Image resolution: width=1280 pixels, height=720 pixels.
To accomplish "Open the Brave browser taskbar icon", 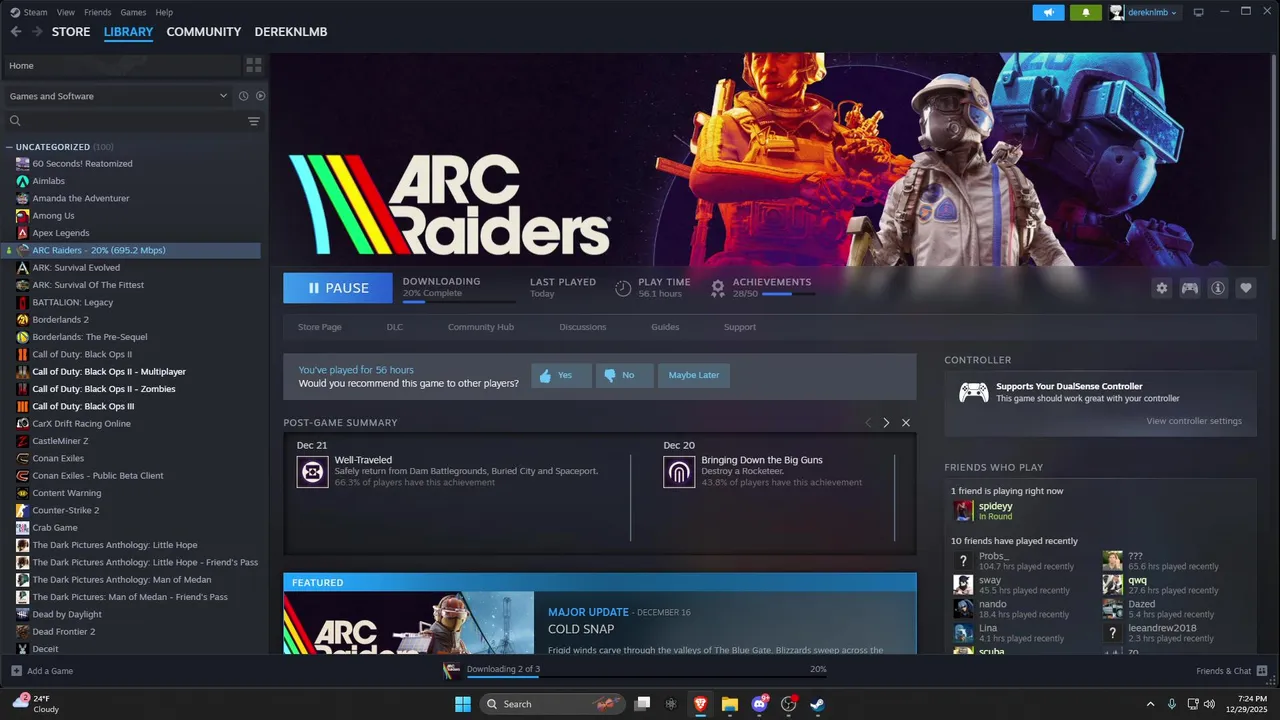I will tap(700, 704).
